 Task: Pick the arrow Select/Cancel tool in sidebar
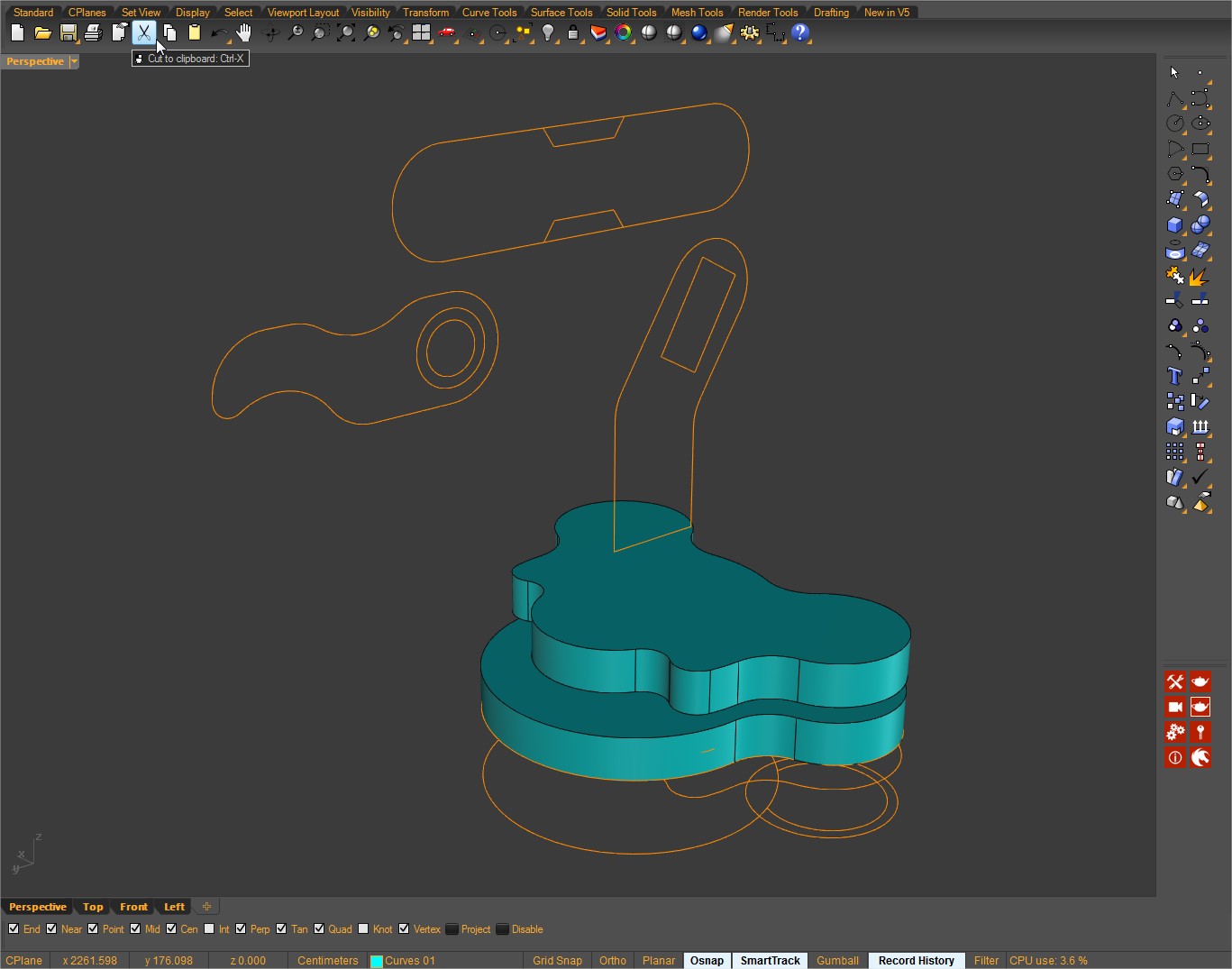pyautogui.click(x=1174, y=72)
